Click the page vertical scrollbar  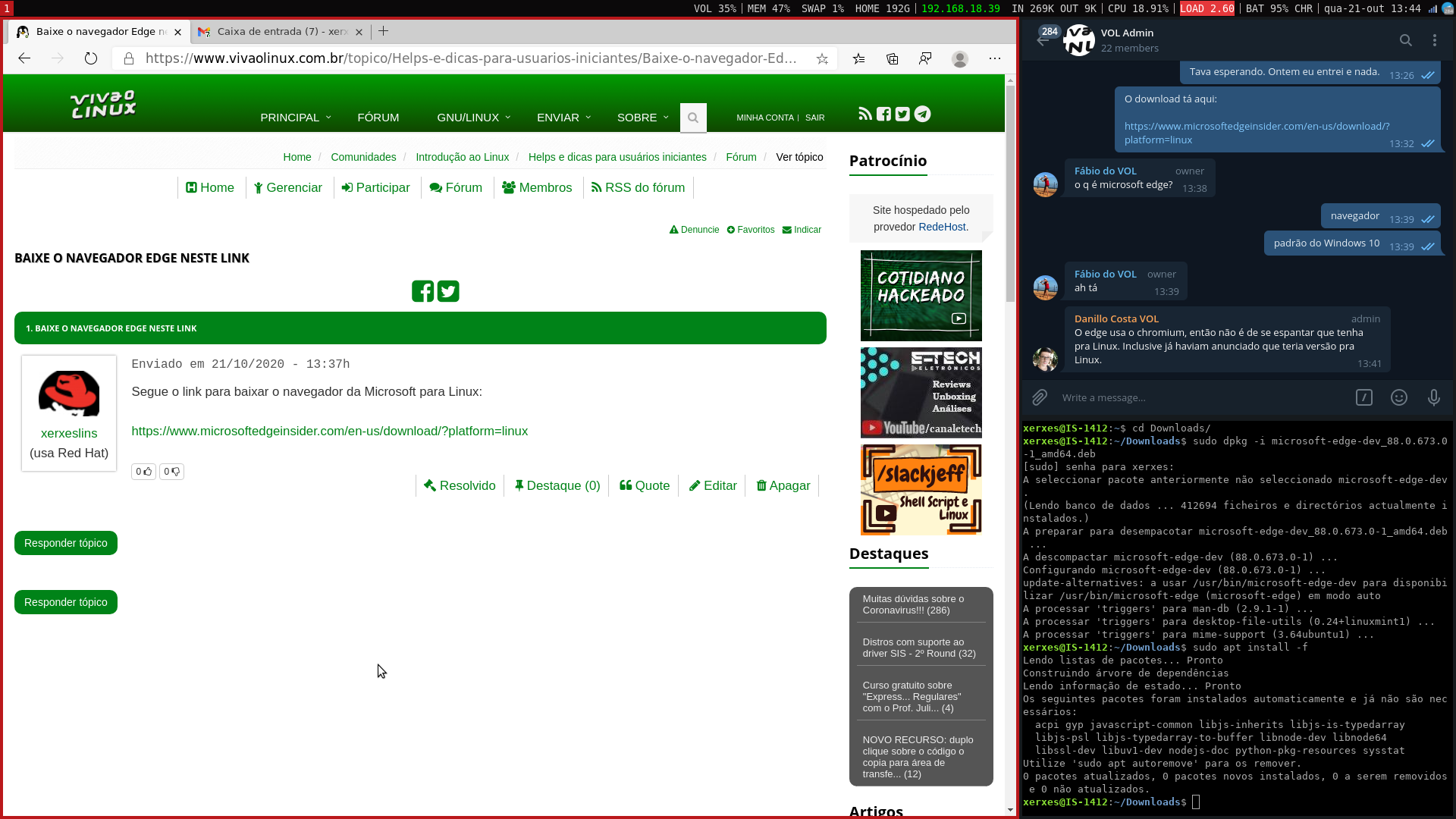(x=1010, y=193)
